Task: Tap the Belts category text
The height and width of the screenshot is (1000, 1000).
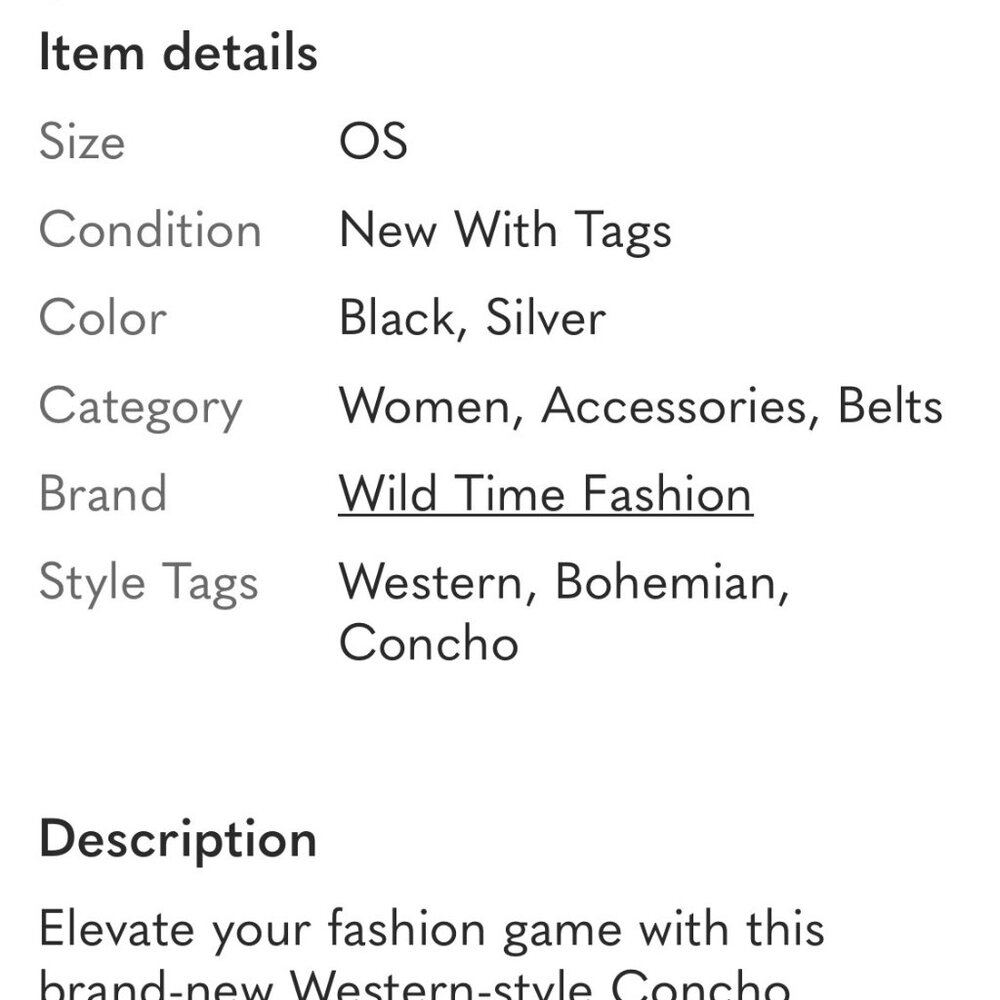Action: [x=890, y=407]
